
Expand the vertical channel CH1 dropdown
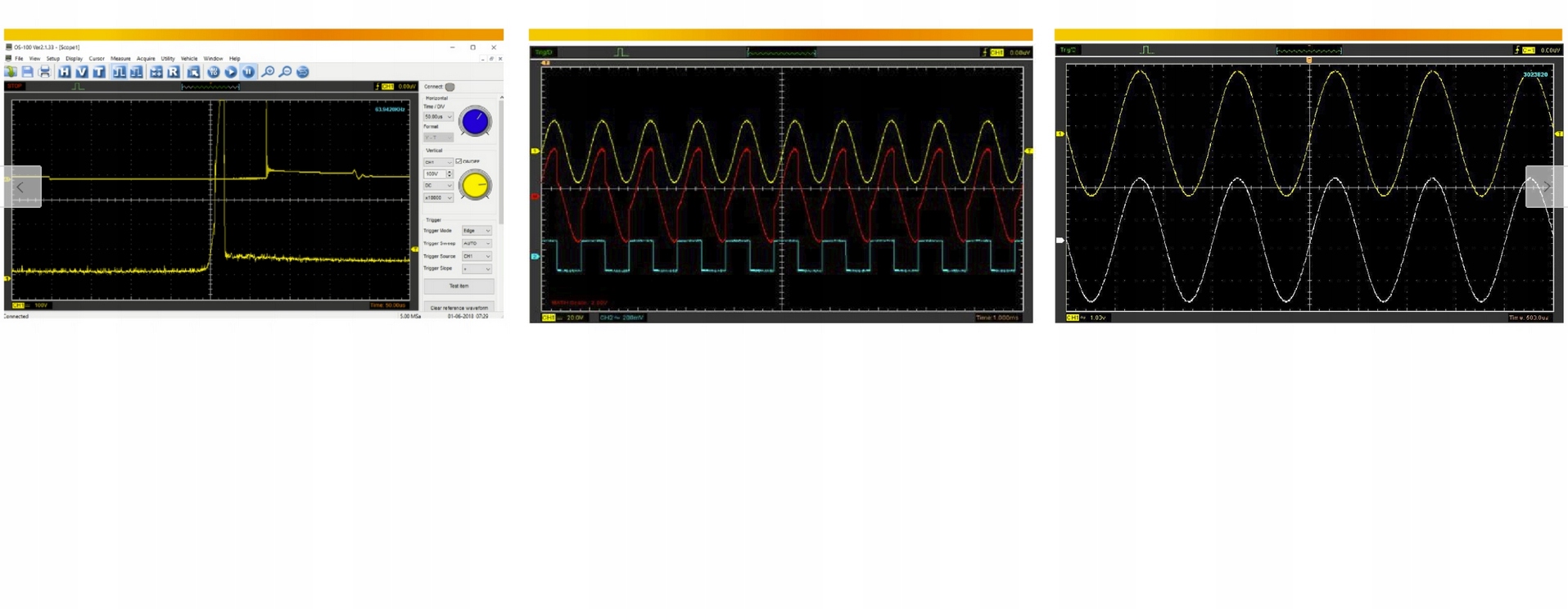[438, 162]
